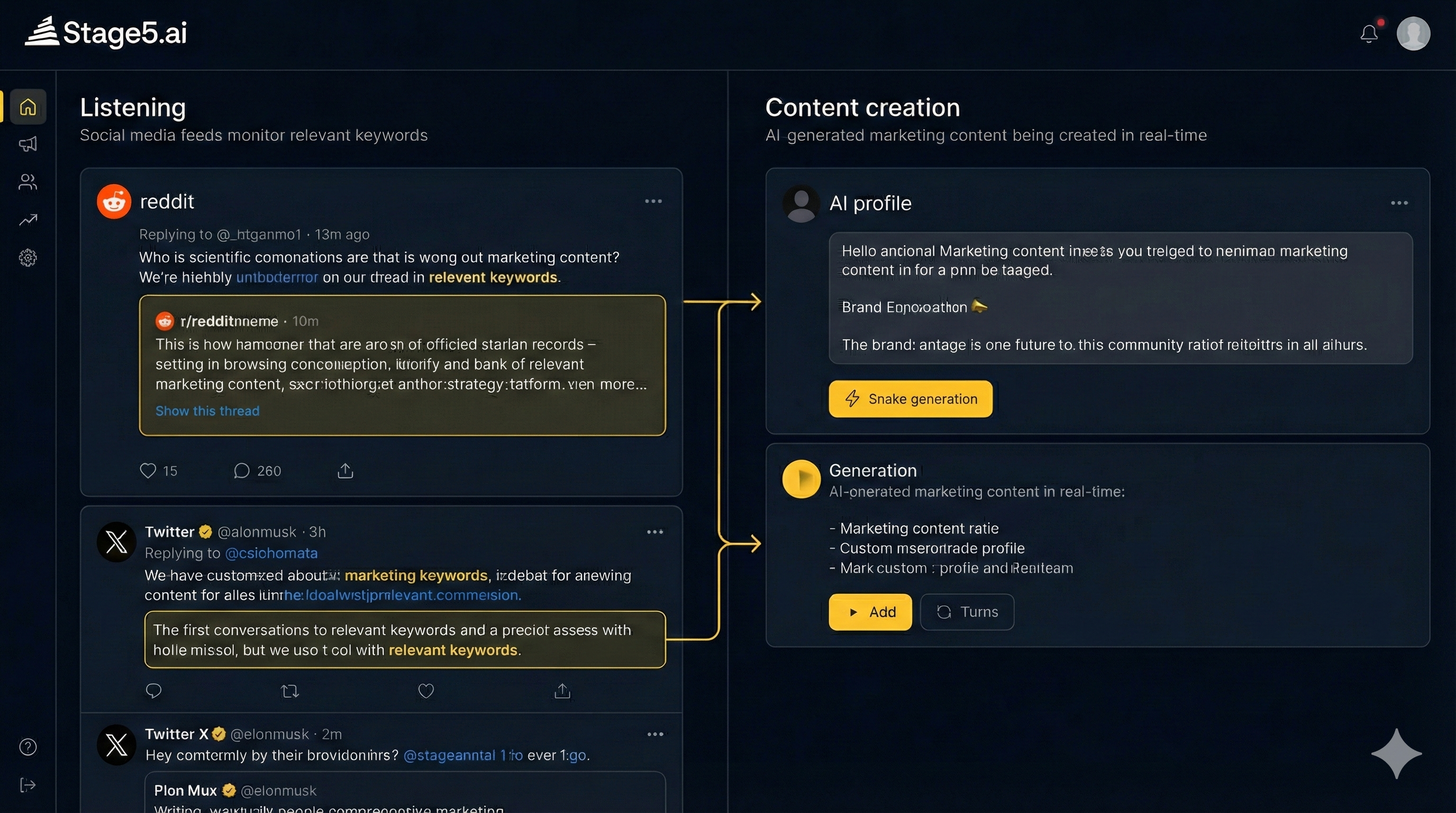Open the analytics trend sidebar icon

[28, 220]
